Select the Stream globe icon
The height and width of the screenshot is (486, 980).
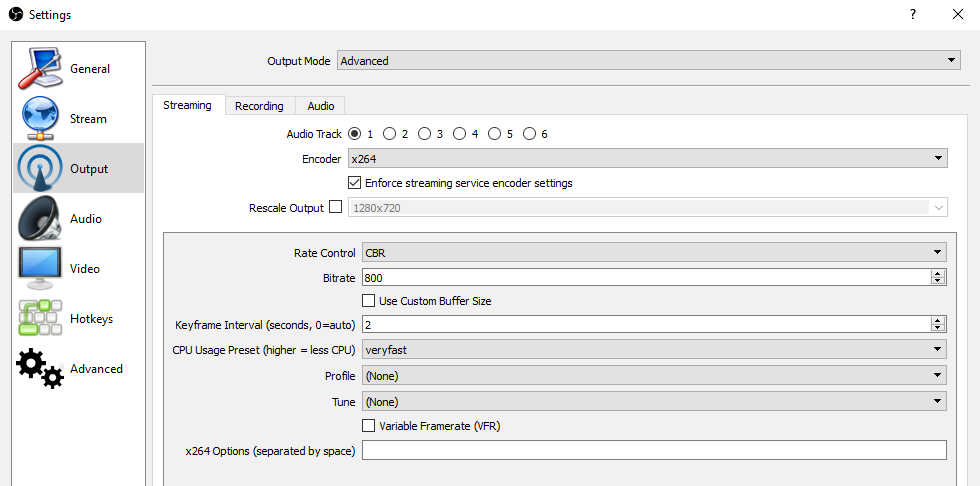(x=40, y=119)
